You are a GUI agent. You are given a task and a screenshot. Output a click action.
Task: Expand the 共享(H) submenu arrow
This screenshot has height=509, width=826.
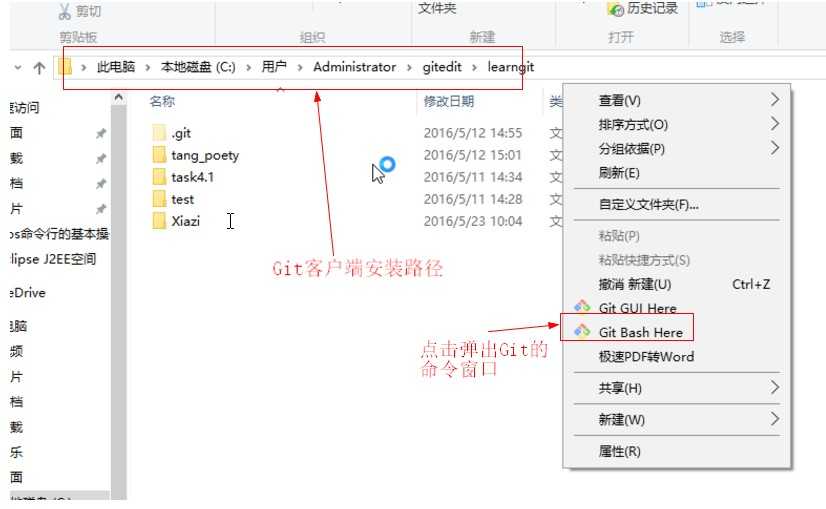[x=774, y=388]
